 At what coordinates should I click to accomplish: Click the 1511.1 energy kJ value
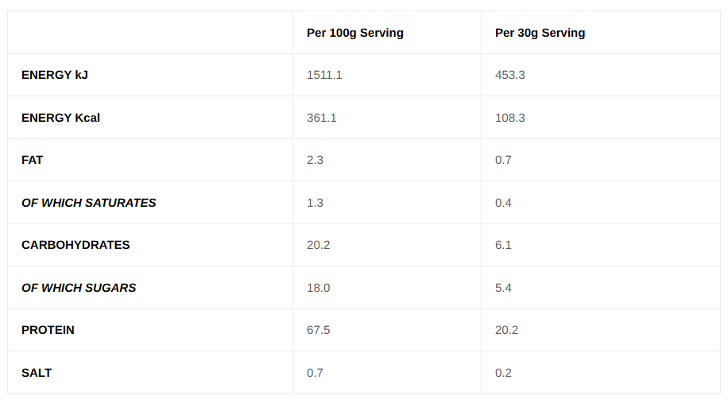click(324, 75)
